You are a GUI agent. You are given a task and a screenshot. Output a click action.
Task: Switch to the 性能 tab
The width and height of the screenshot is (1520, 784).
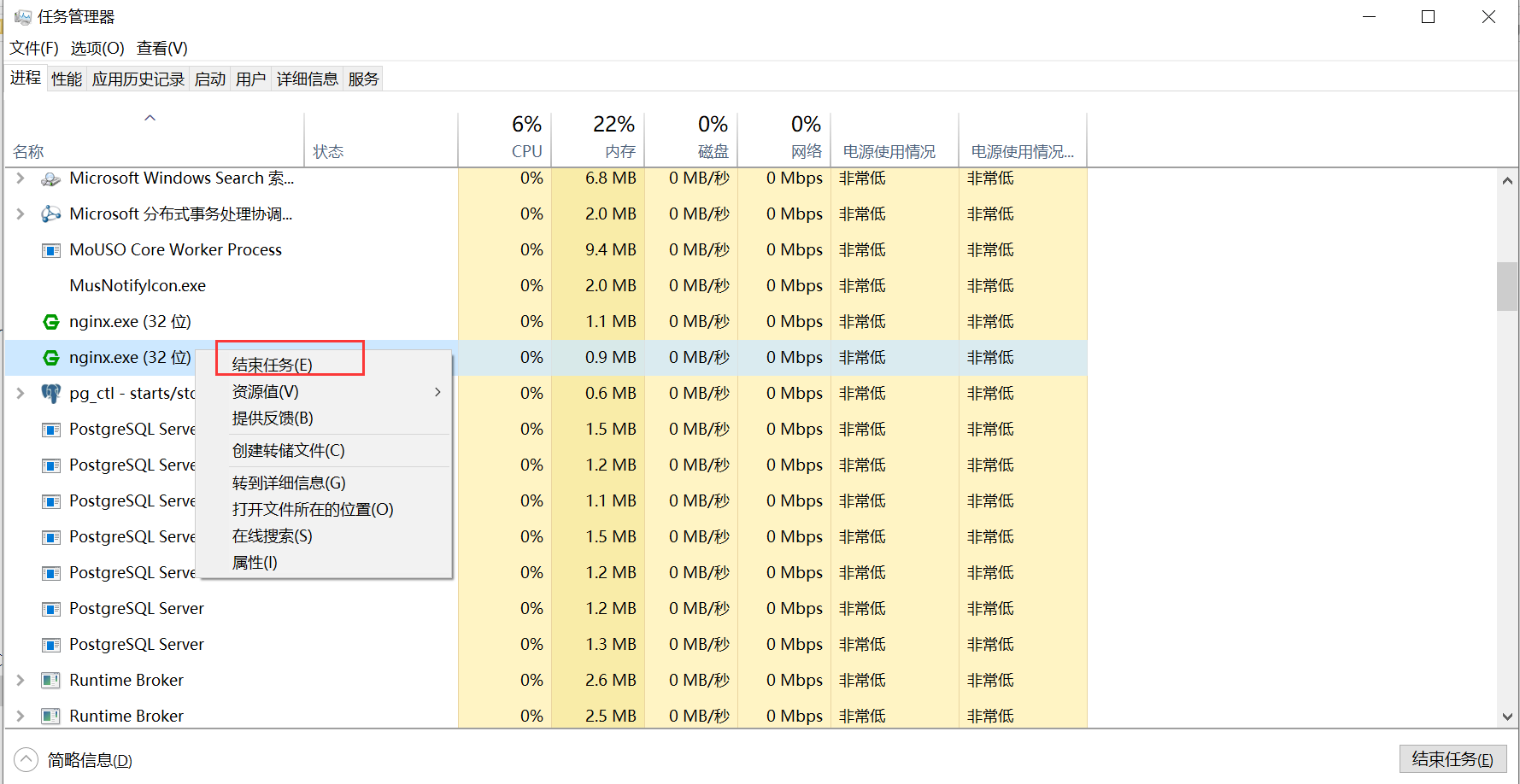click(x=67, y=79)
